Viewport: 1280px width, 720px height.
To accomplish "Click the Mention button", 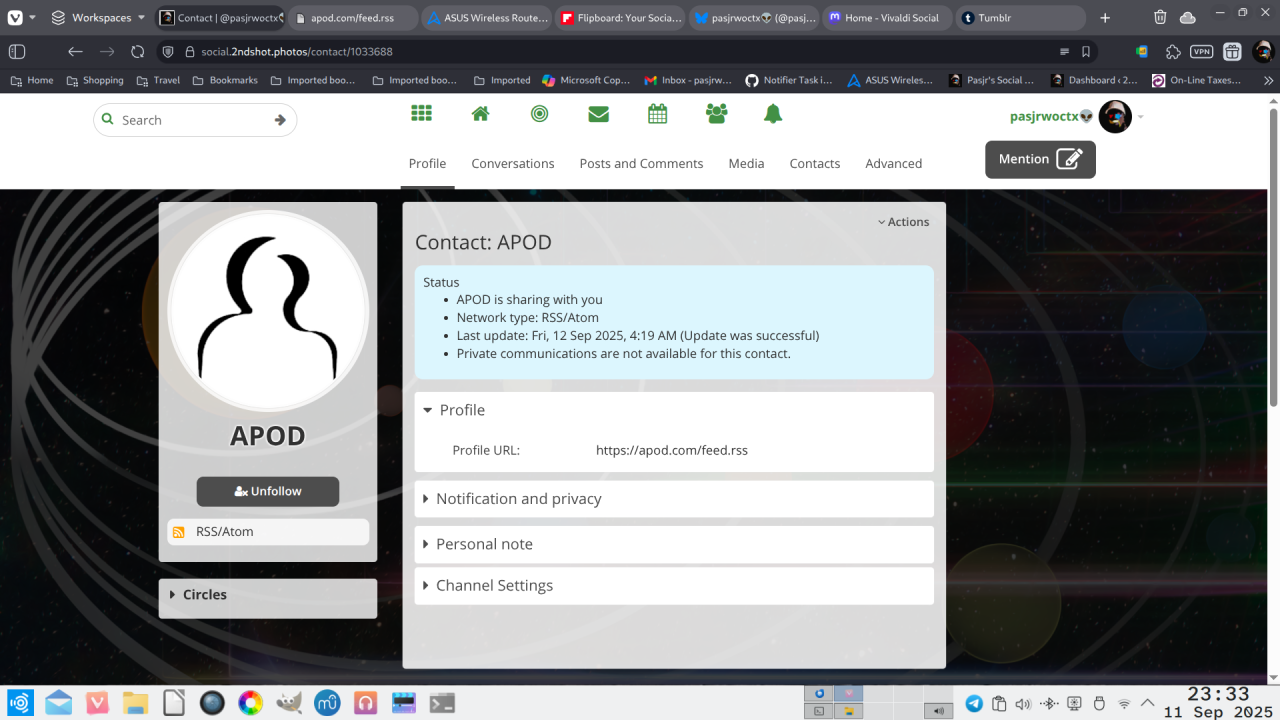I will coord(1040,159).
